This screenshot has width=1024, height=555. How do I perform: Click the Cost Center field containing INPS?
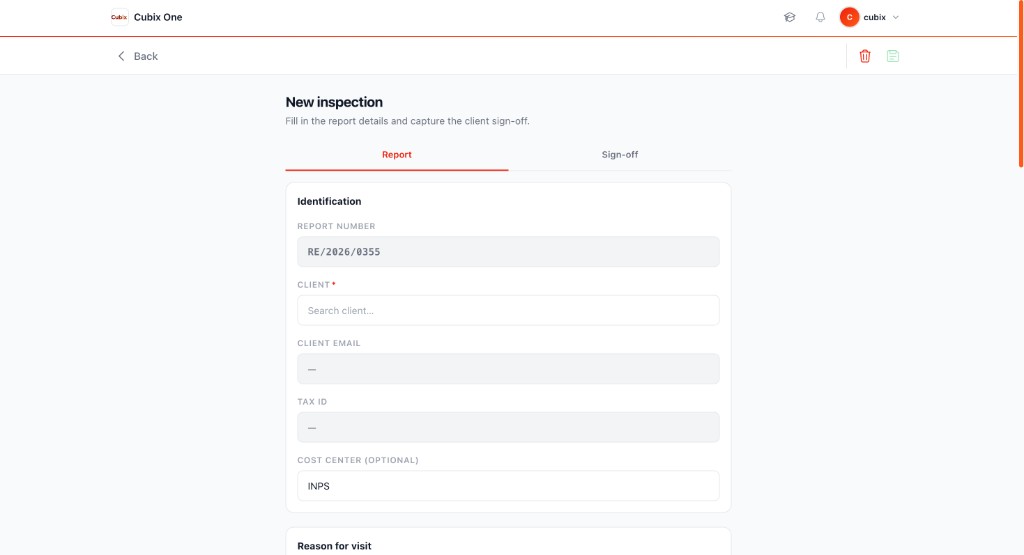click(x=508, y=486)
